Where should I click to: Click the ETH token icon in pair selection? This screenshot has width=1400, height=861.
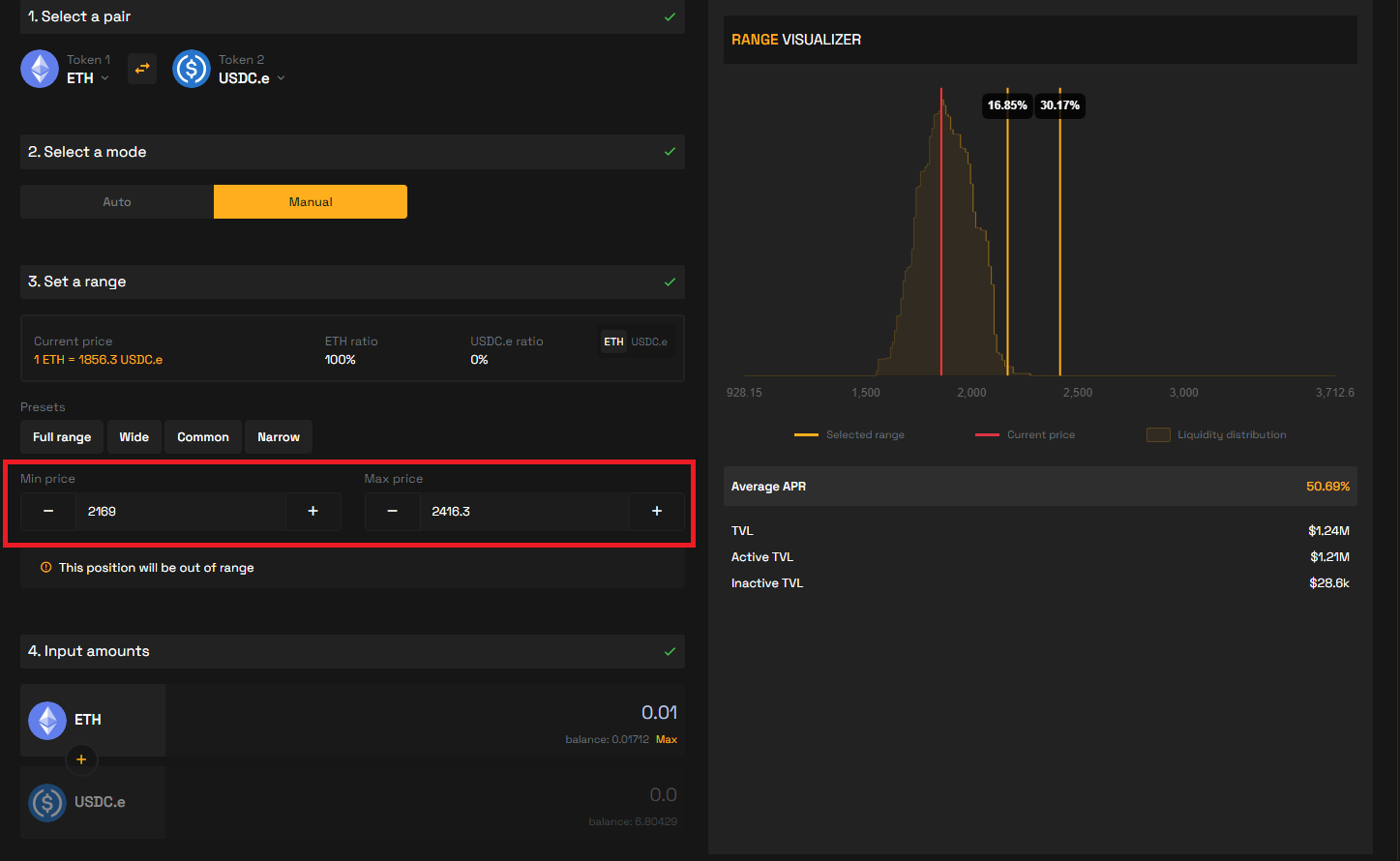click(x=40, y=69)
